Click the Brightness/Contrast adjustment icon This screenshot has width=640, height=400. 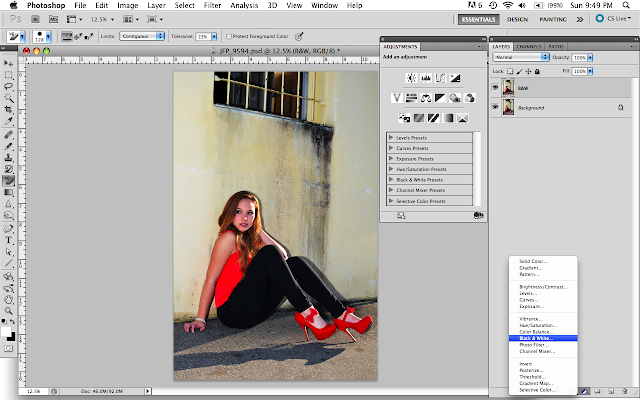(x=410, y=77)
